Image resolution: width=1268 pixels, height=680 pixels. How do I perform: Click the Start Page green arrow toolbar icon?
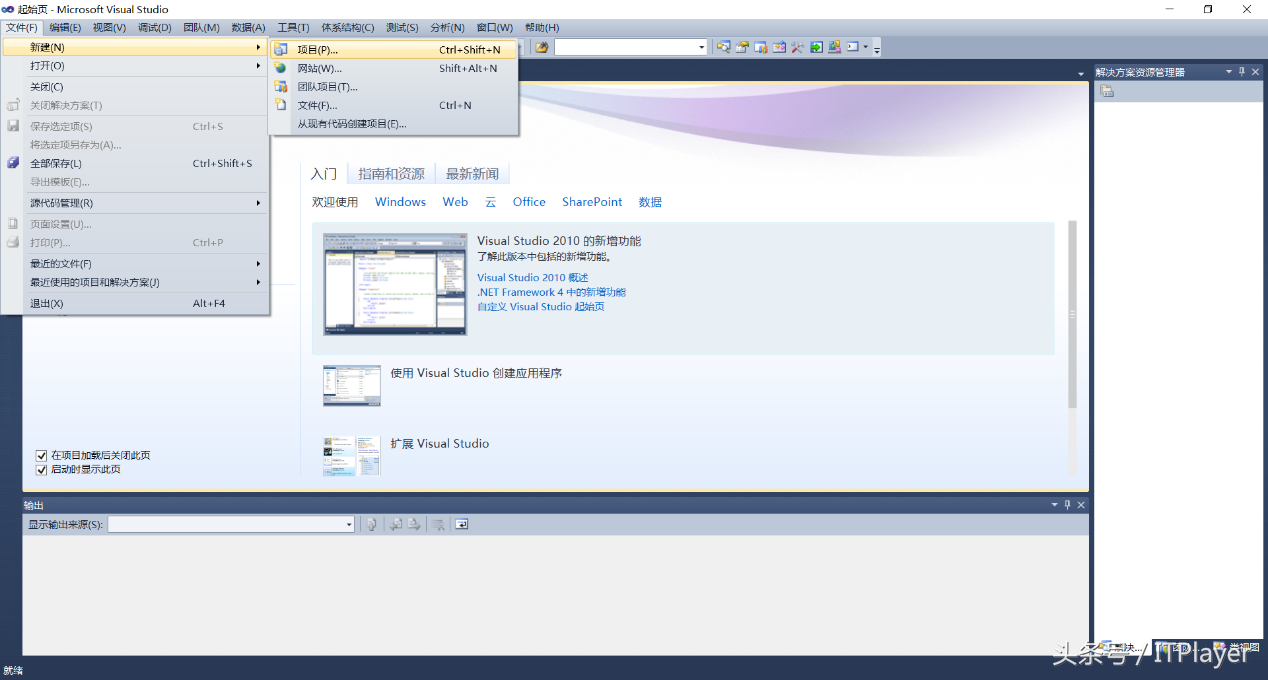816,47
